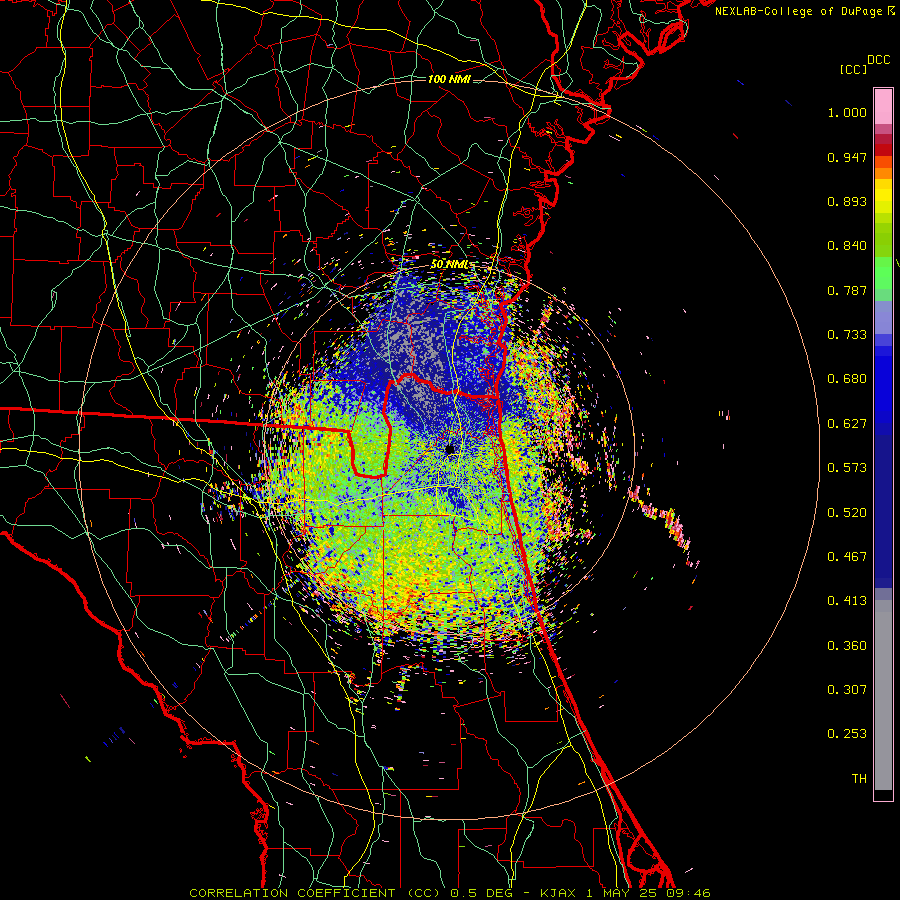Select the 0.680 scale value

point(847,379)
